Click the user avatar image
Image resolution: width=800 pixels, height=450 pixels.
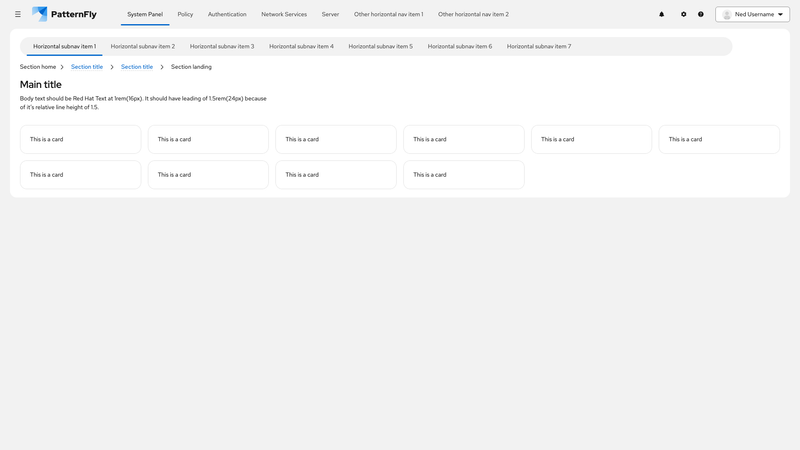727,14
